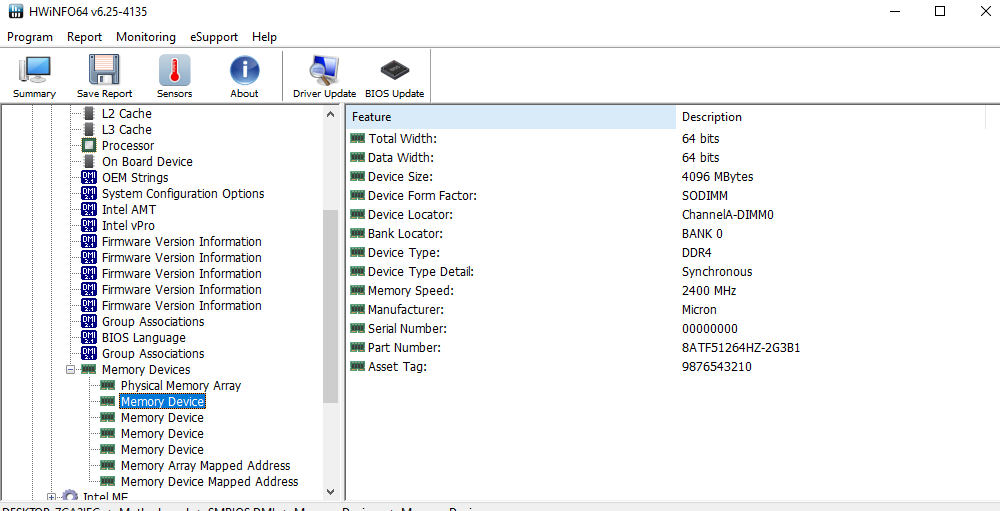Click the BIOS Update chip icon
This screenshot has width=1000, height=511.
[x=394, y=76]
